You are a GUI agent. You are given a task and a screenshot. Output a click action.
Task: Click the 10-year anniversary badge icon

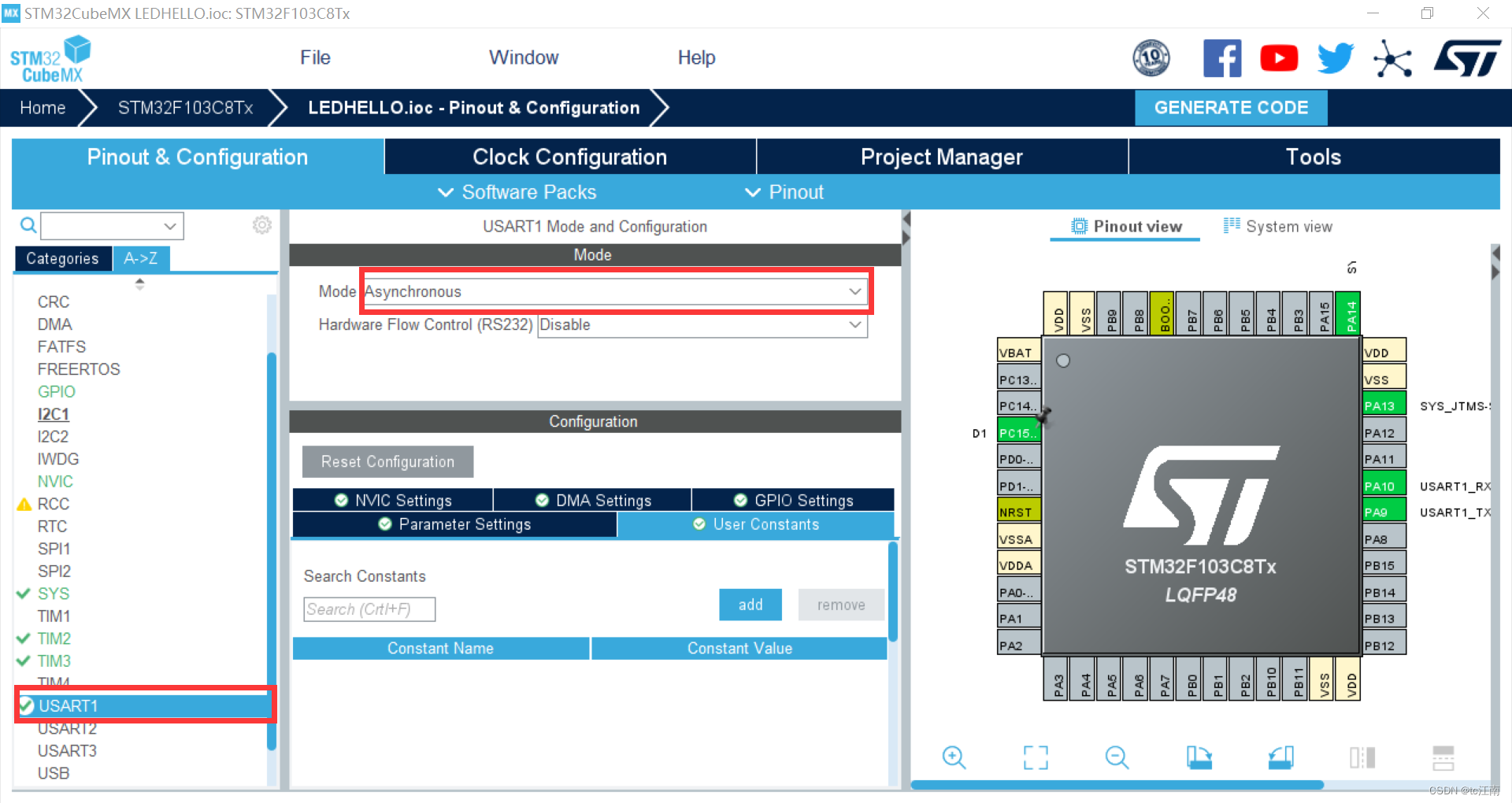coord(1151,58)
